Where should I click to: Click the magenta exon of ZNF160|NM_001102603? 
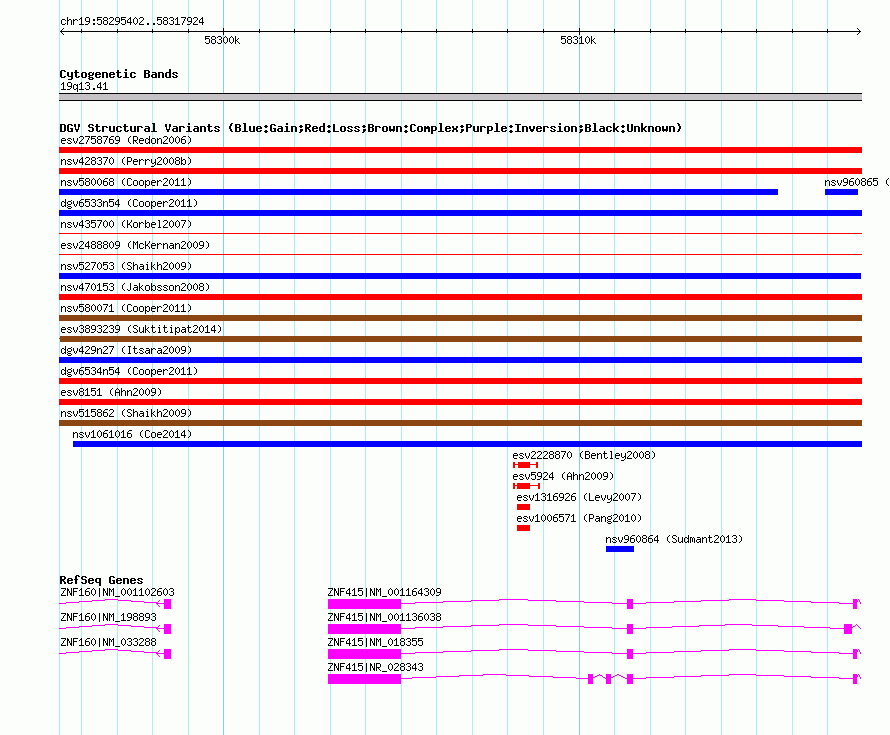[167, 604]
